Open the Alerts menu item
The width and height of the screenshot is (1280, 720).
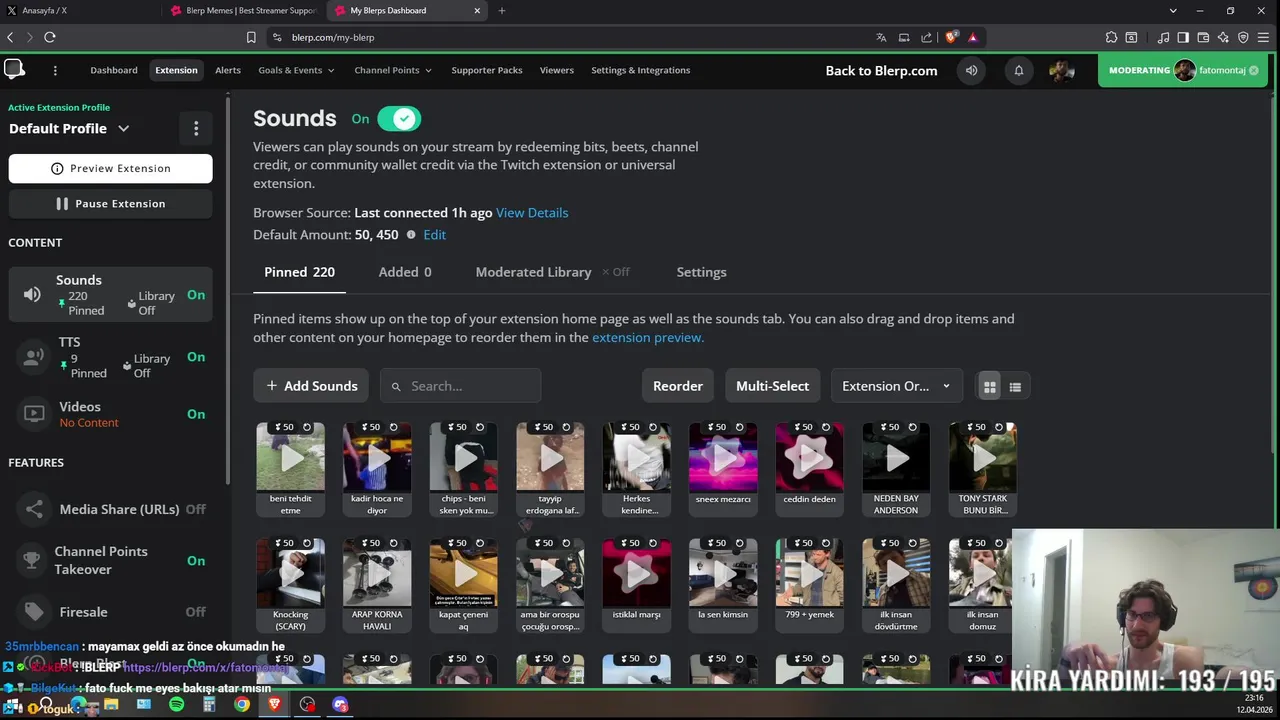(x=228, y=70)
